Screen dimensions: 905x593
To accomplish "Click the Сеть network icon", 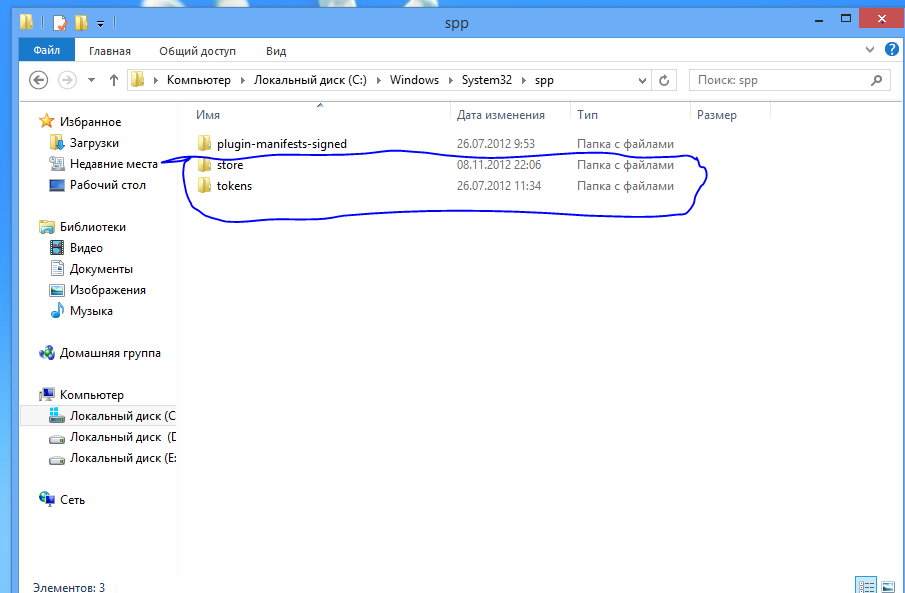I will 47,499.
